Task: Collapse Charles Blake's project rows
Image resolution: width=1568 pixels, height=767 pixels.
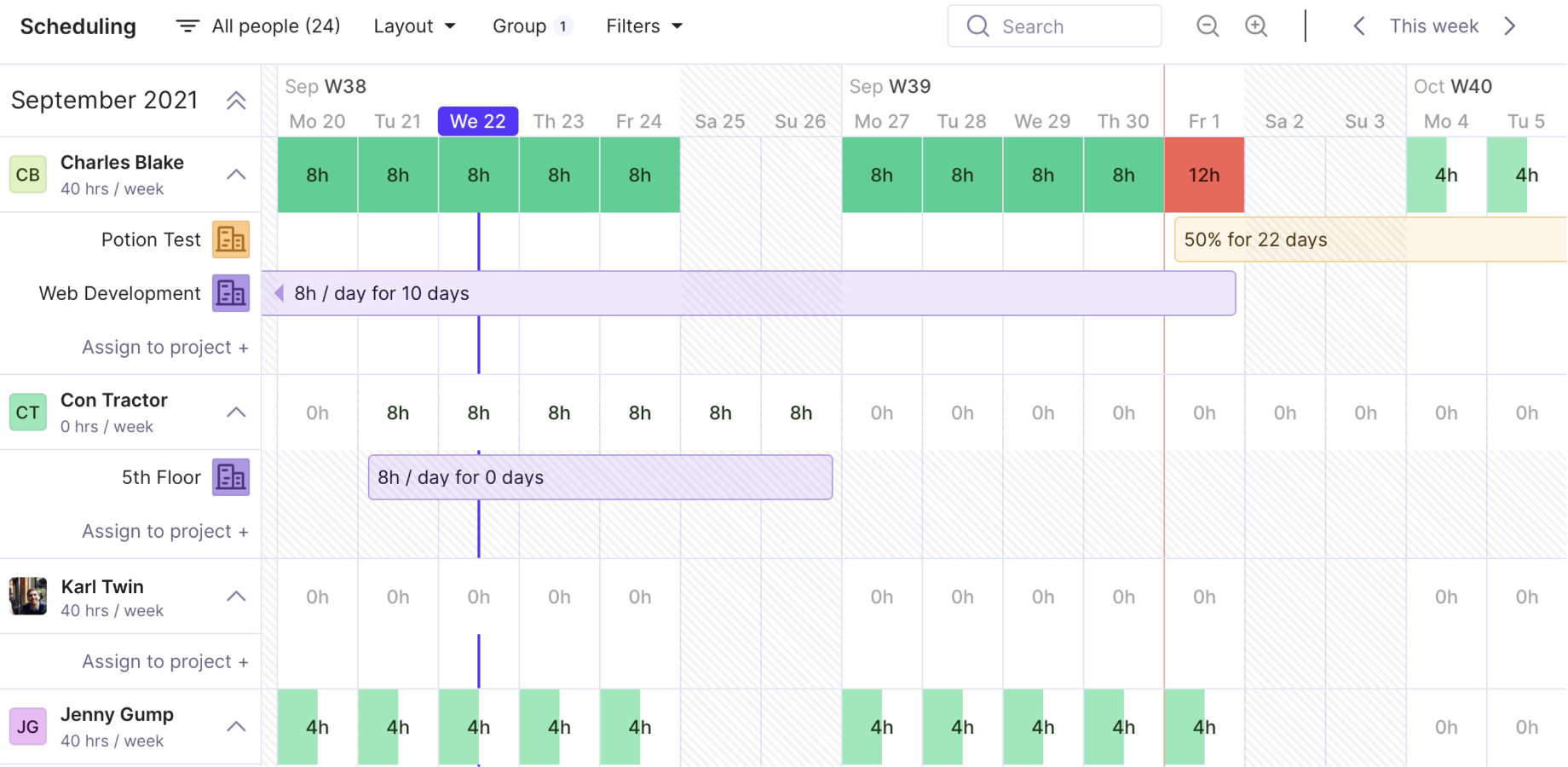Action: coord(236,175)
